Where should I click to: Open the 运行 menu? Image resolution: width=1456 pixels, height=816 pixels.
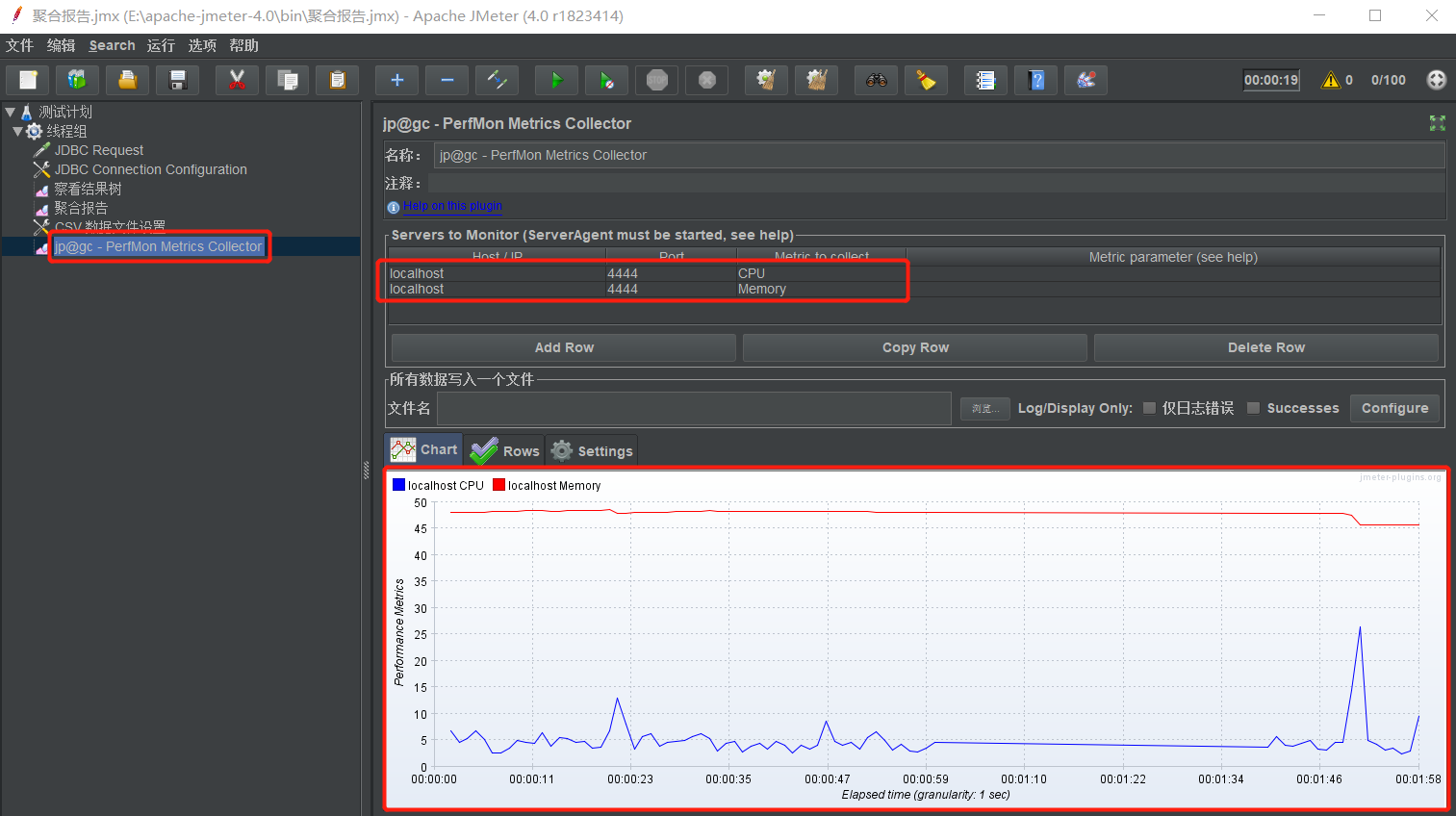pyautogui.click(x=161, y=45)
